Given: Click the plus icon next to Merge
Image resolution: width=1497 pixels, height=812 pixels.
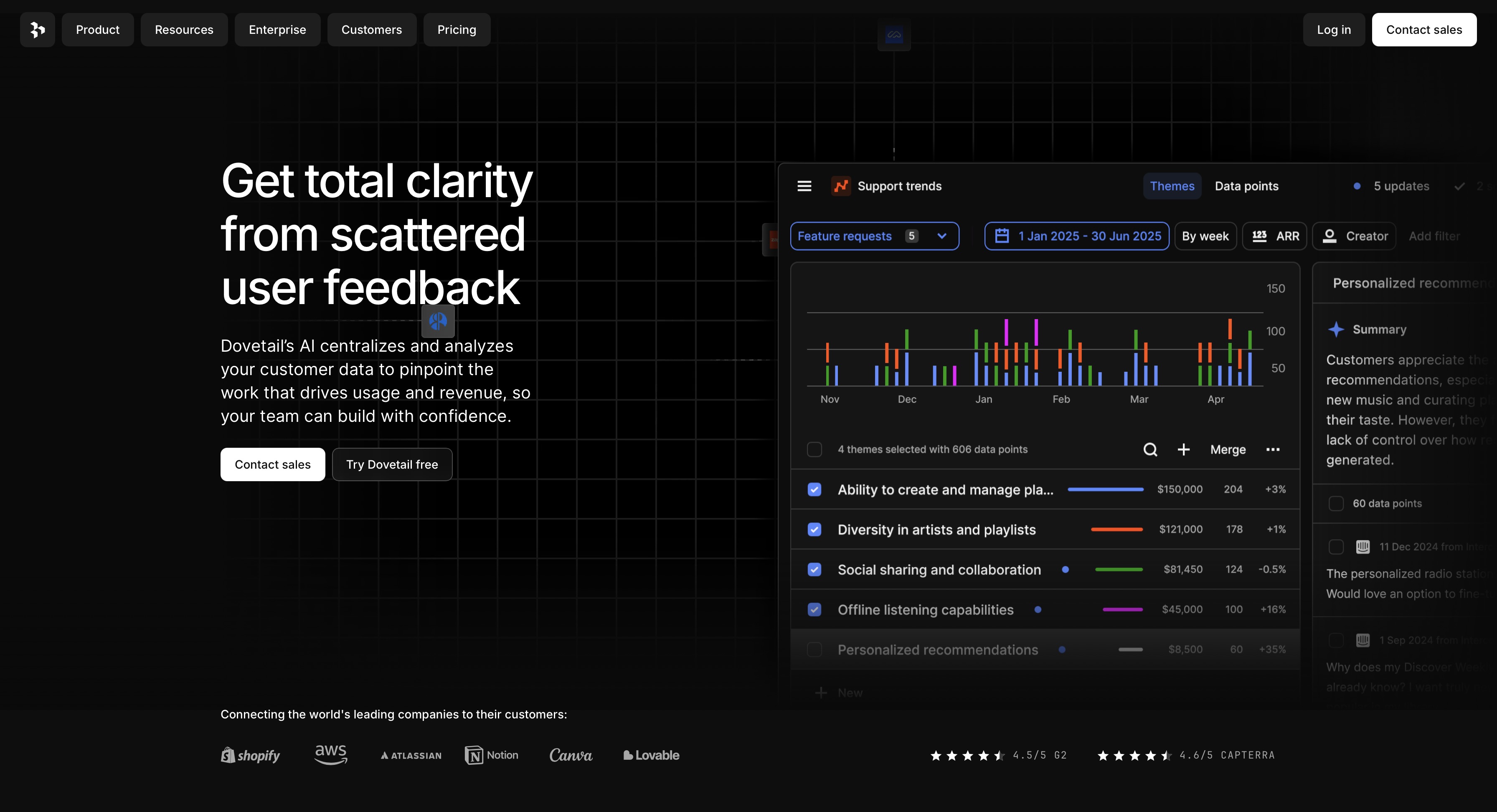Looking at the screenshot, I should coord(1184,449).
